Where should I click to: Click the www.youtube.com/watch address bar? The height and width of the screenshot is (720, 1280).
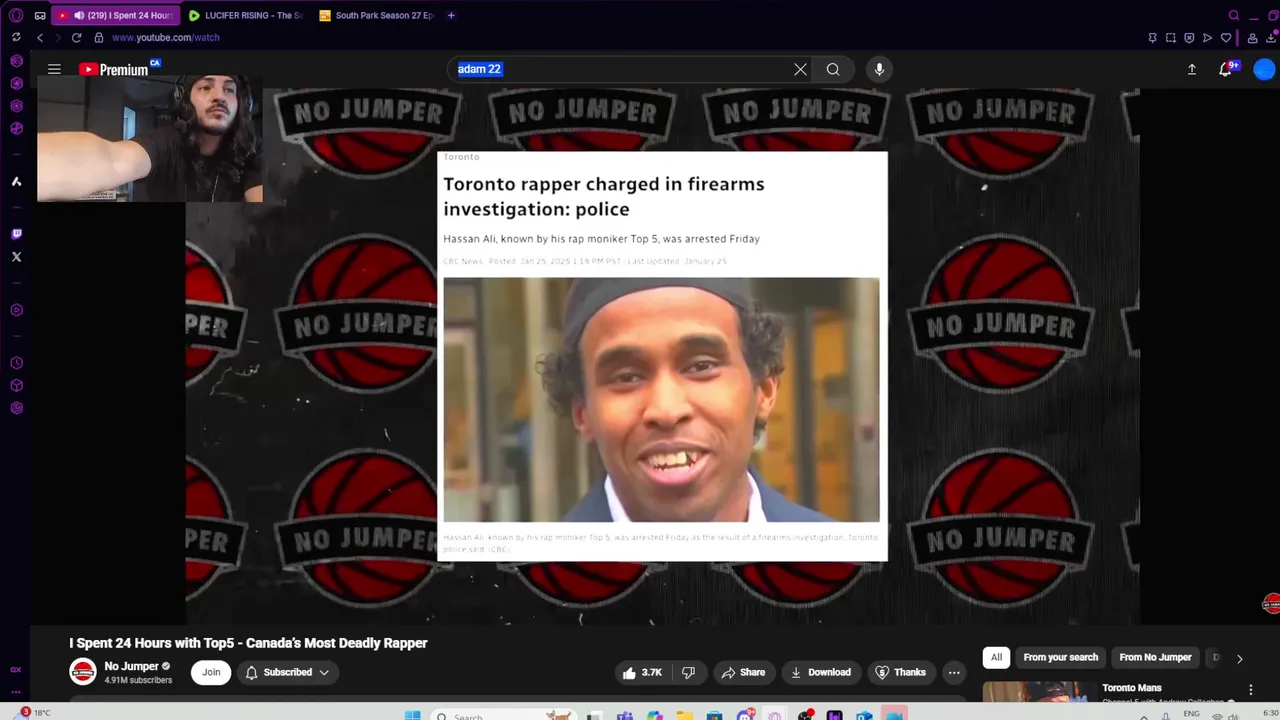pyautogui.click(x=166, y=37)
